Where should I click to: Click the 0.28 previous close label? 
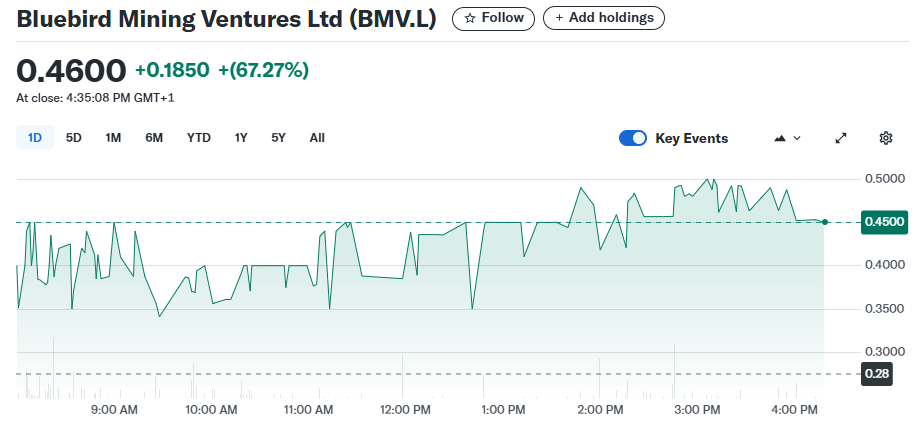877,374
